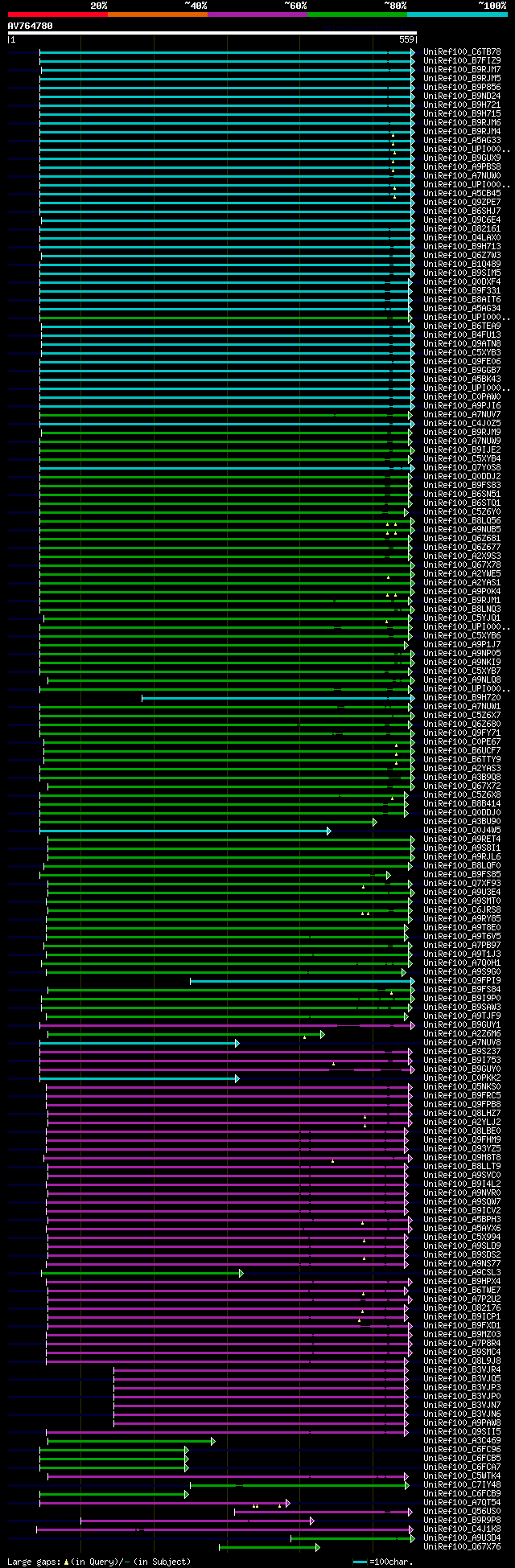Select UniRef100_Q9M8T8 label
This screenshot has height=1568, width=515.
pyautogui.click(x=462, y=1158)
